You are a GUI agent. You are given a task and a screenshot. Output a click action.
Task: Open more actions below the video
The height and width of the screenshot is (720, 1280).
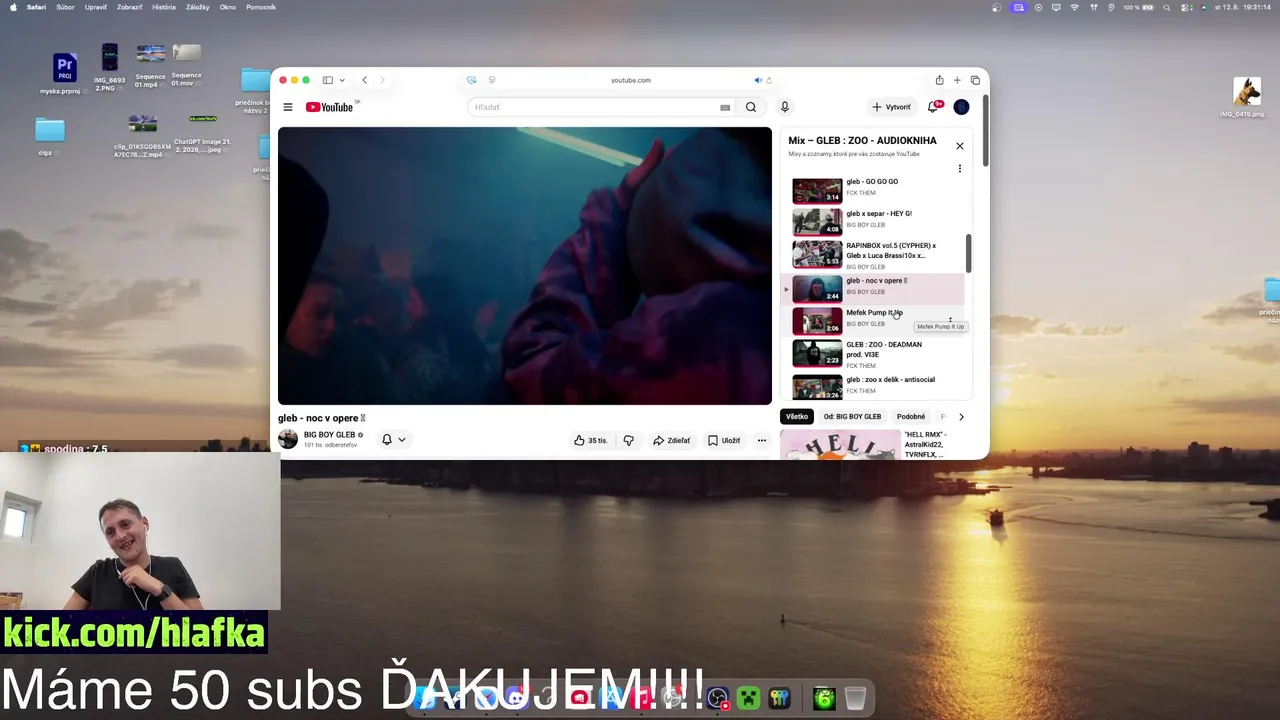pyautogui.click(x=761, y=440)
